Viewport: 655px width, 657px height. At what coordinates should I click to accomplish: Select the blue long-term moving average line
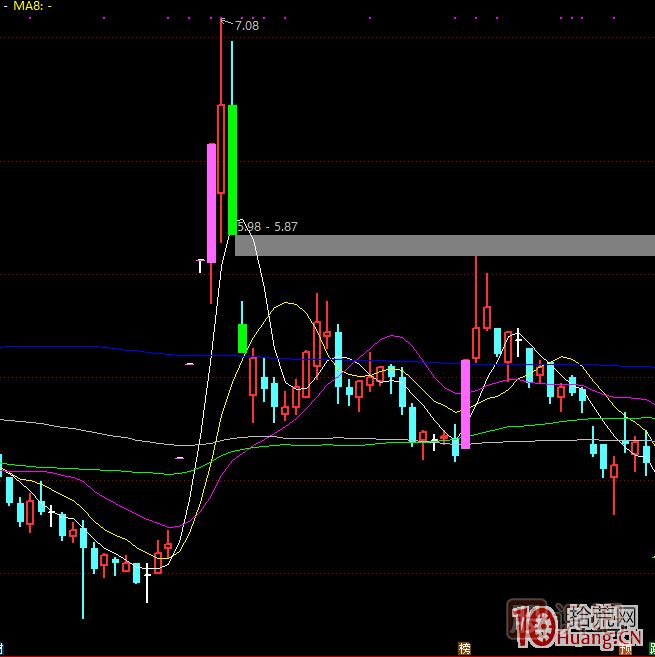[100, 348]
